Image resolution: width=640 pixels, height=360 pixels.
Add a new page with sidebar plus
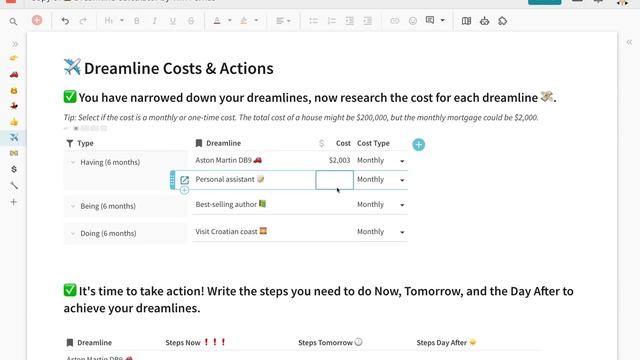click(x=14, y=202)
